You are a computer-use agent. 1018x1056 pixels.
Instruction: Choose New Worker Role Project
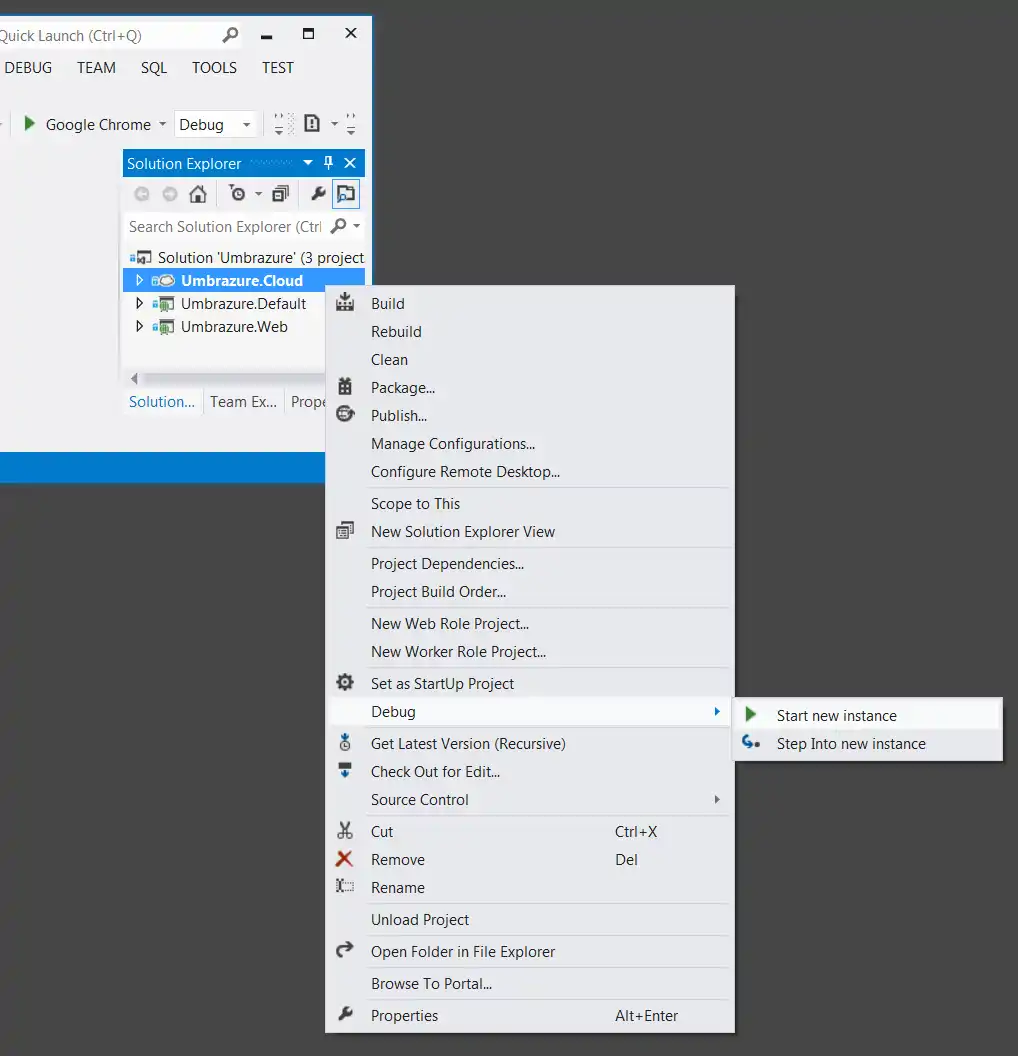point(529,652)
